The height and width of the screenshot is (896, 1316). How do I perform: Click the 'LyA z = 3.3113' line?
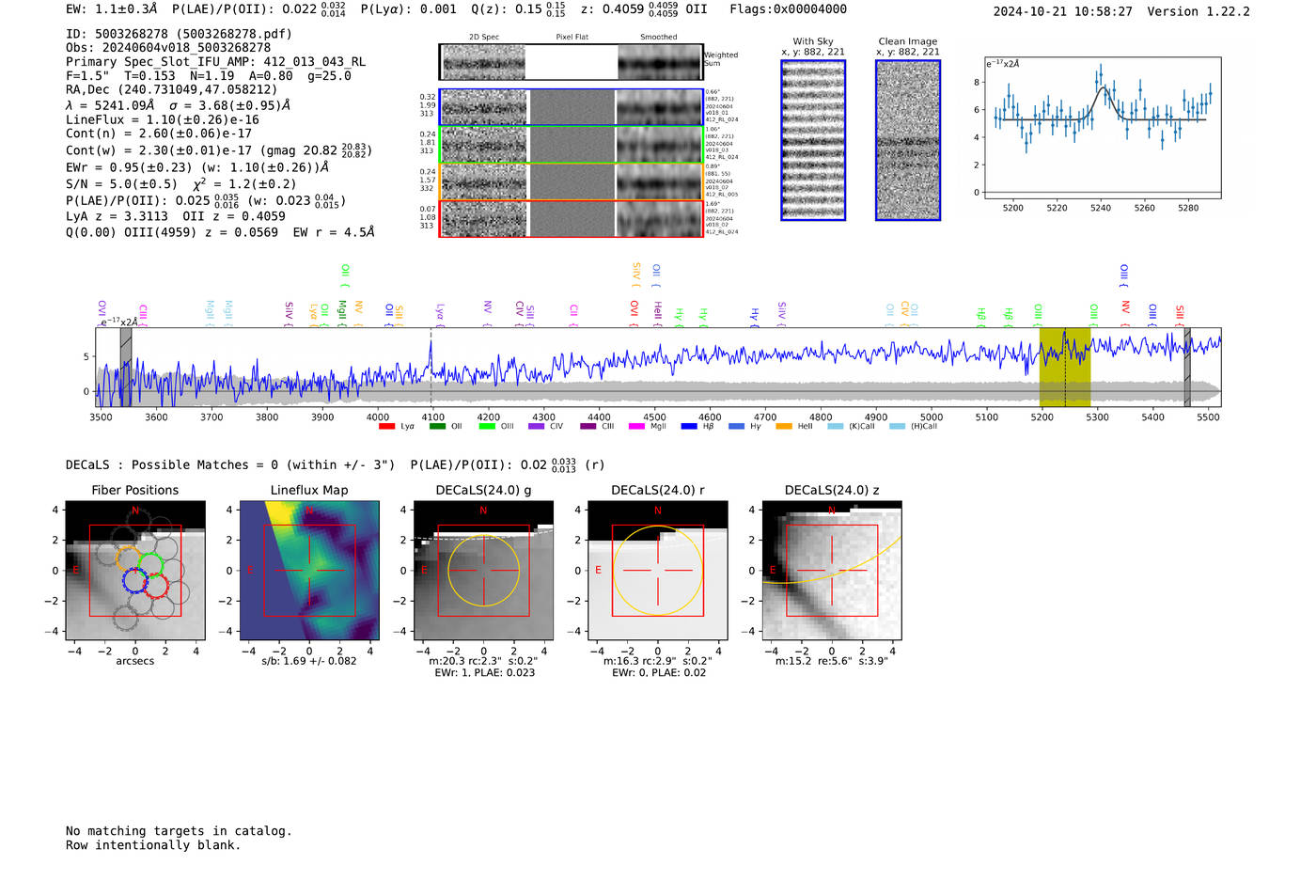[x=176, y=216]
